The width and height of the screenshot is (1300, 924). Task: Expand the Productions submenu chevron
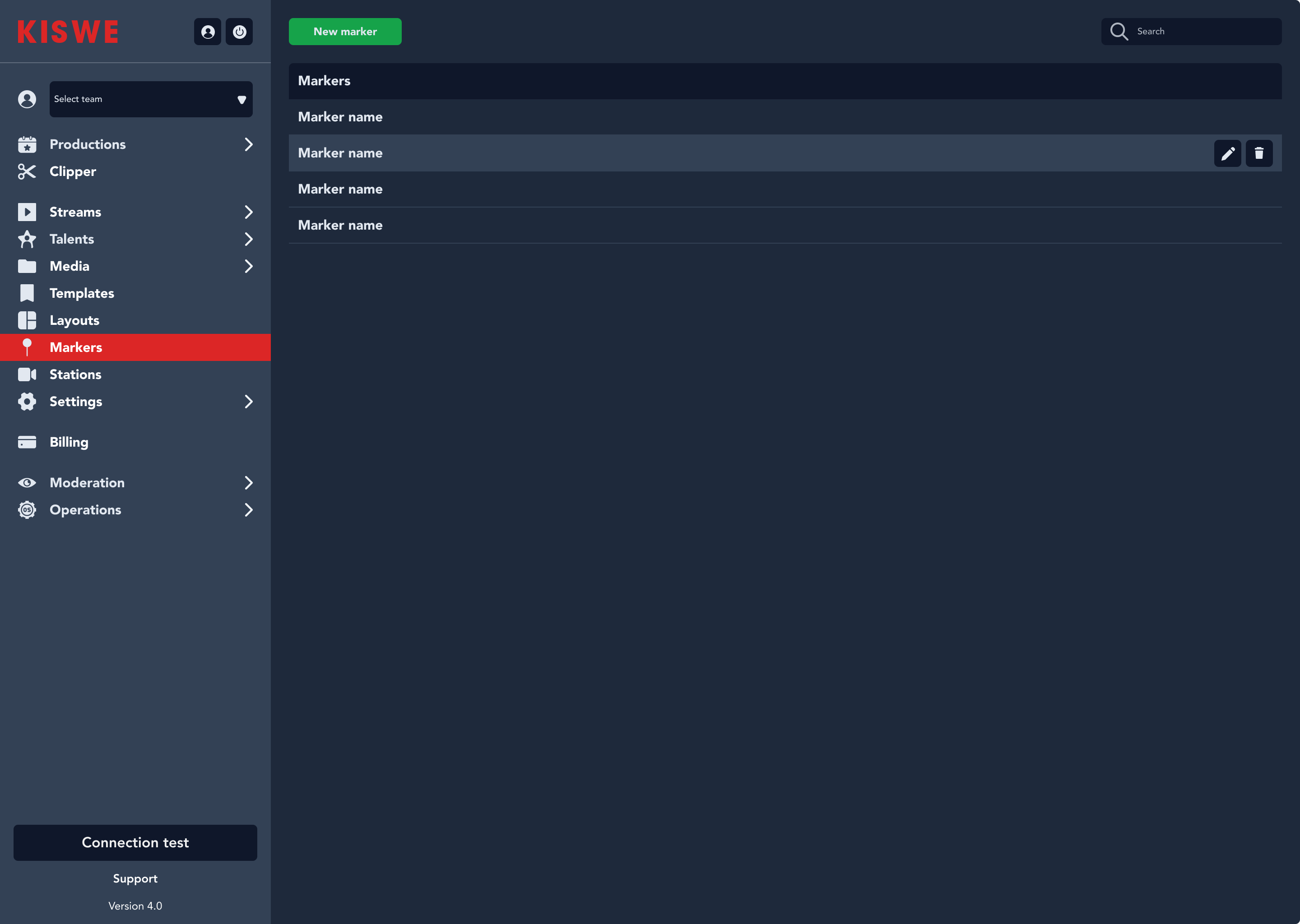(248, 144)
